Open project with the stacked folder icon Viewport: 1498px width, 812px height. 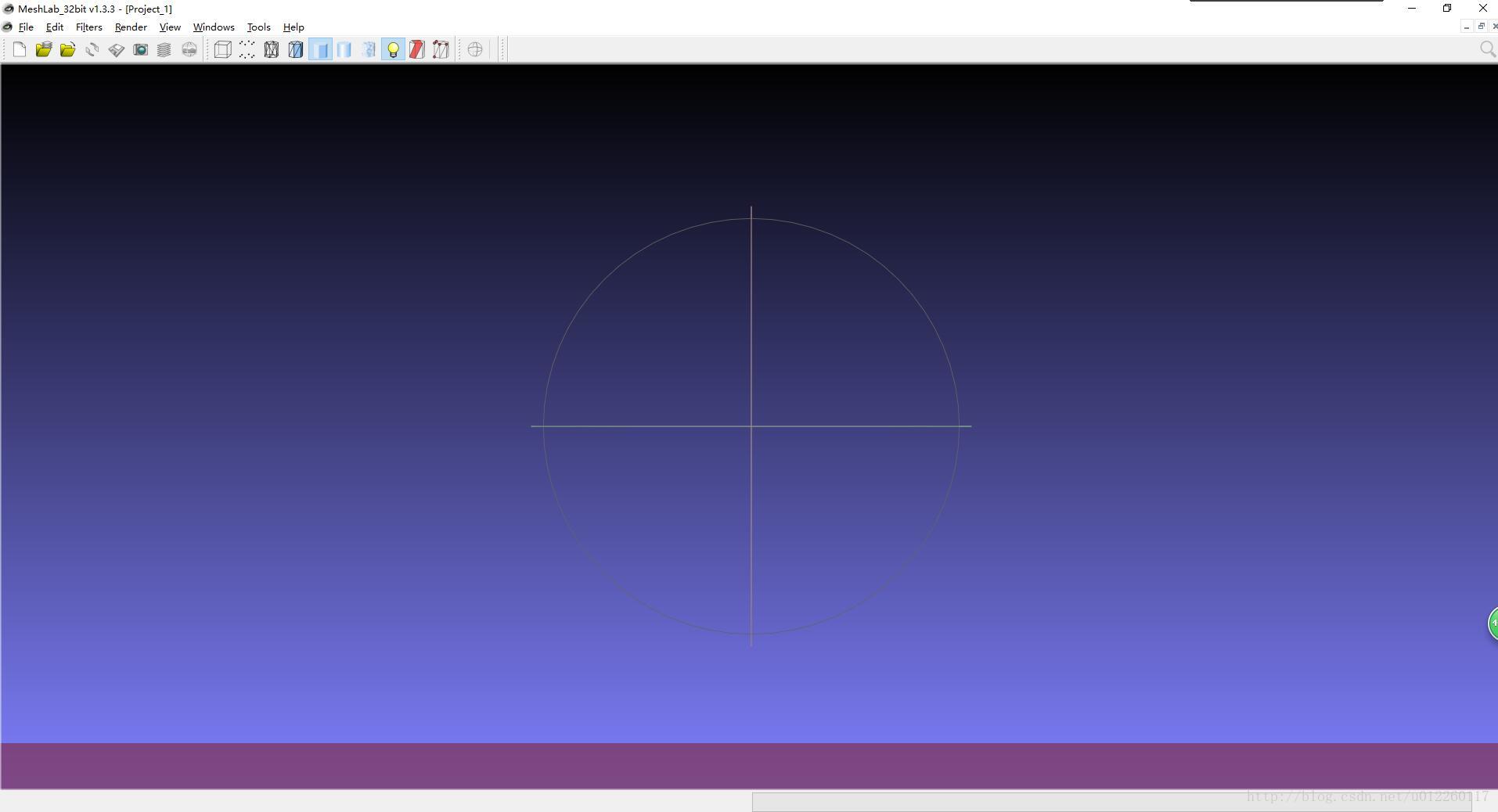tap(43, 50)
